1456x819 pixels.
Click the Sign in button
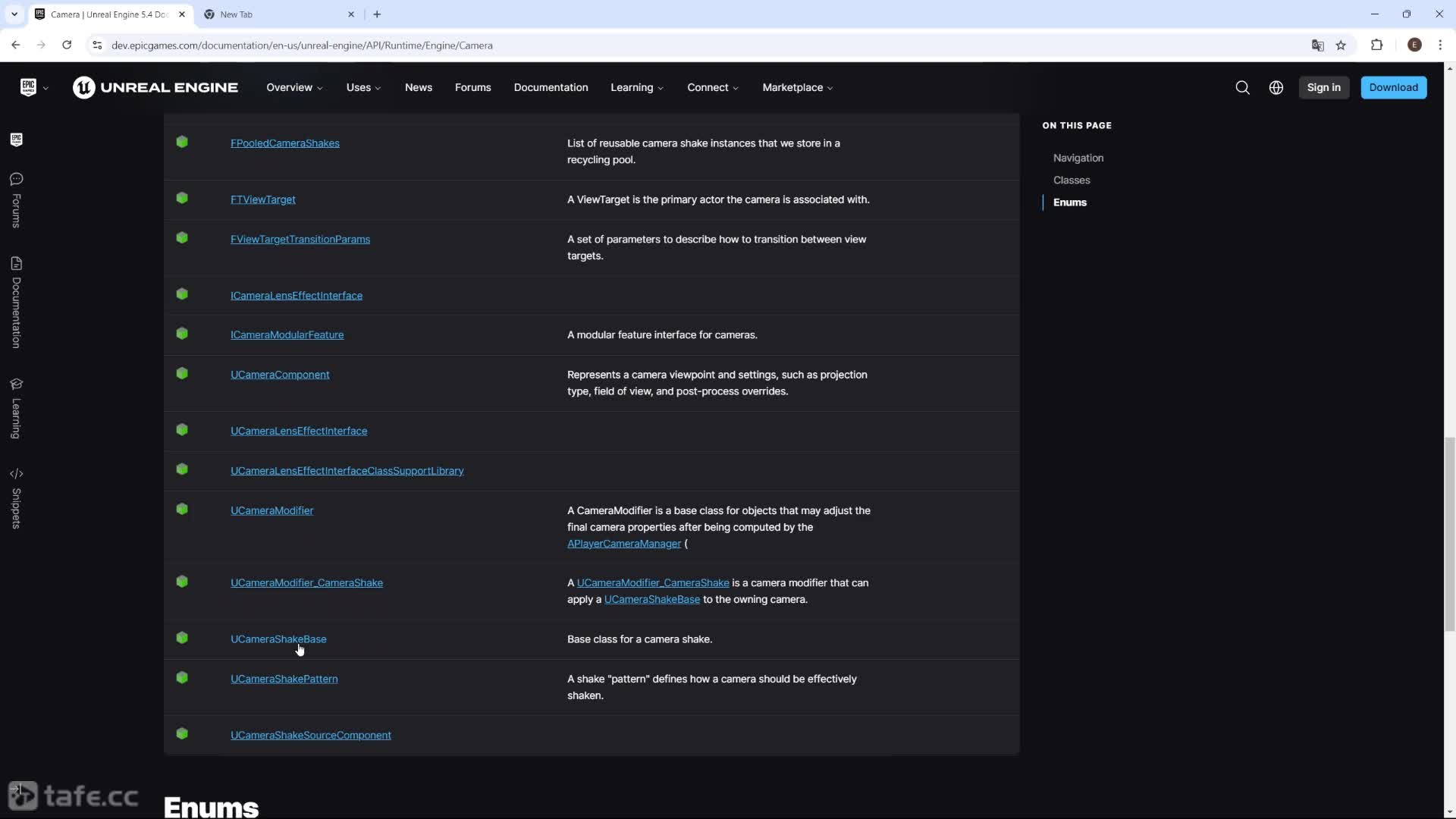pos(1324,87)
